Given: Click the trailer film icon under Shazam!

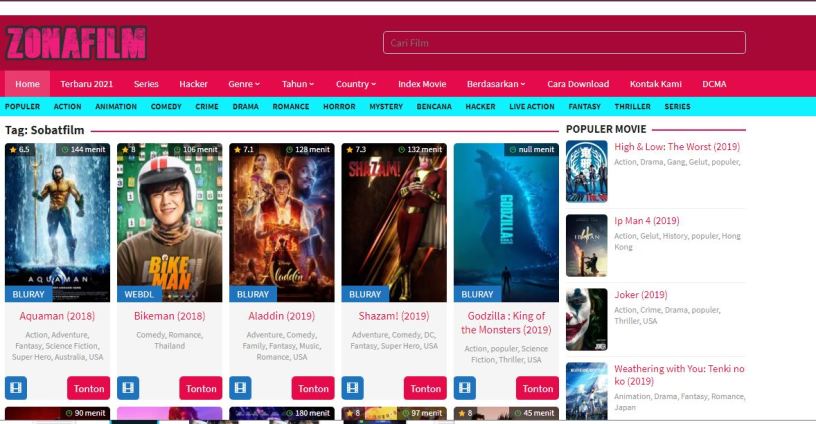Looking at the screenshot, I should (352, 388).
